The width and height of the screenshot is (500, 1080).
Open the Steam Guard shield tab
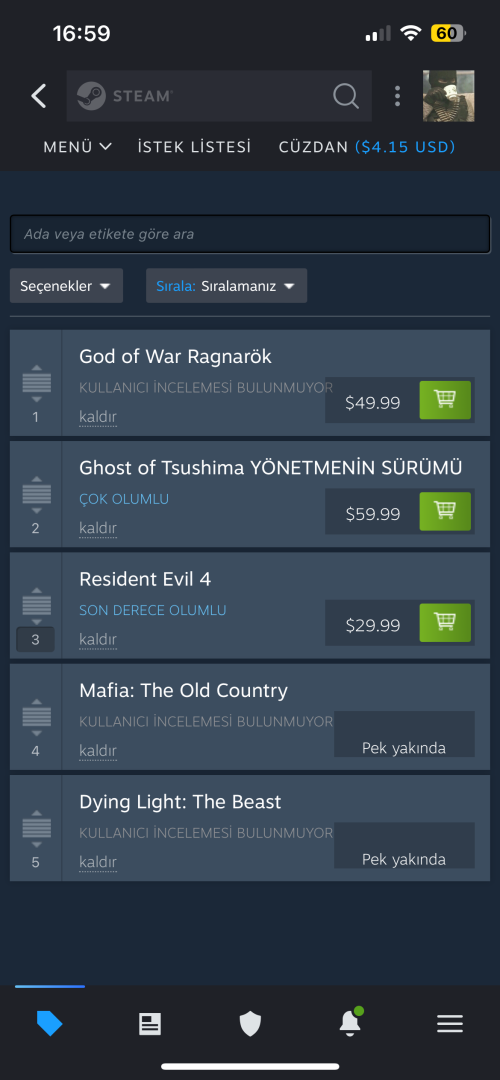(x=250, y=1024)
